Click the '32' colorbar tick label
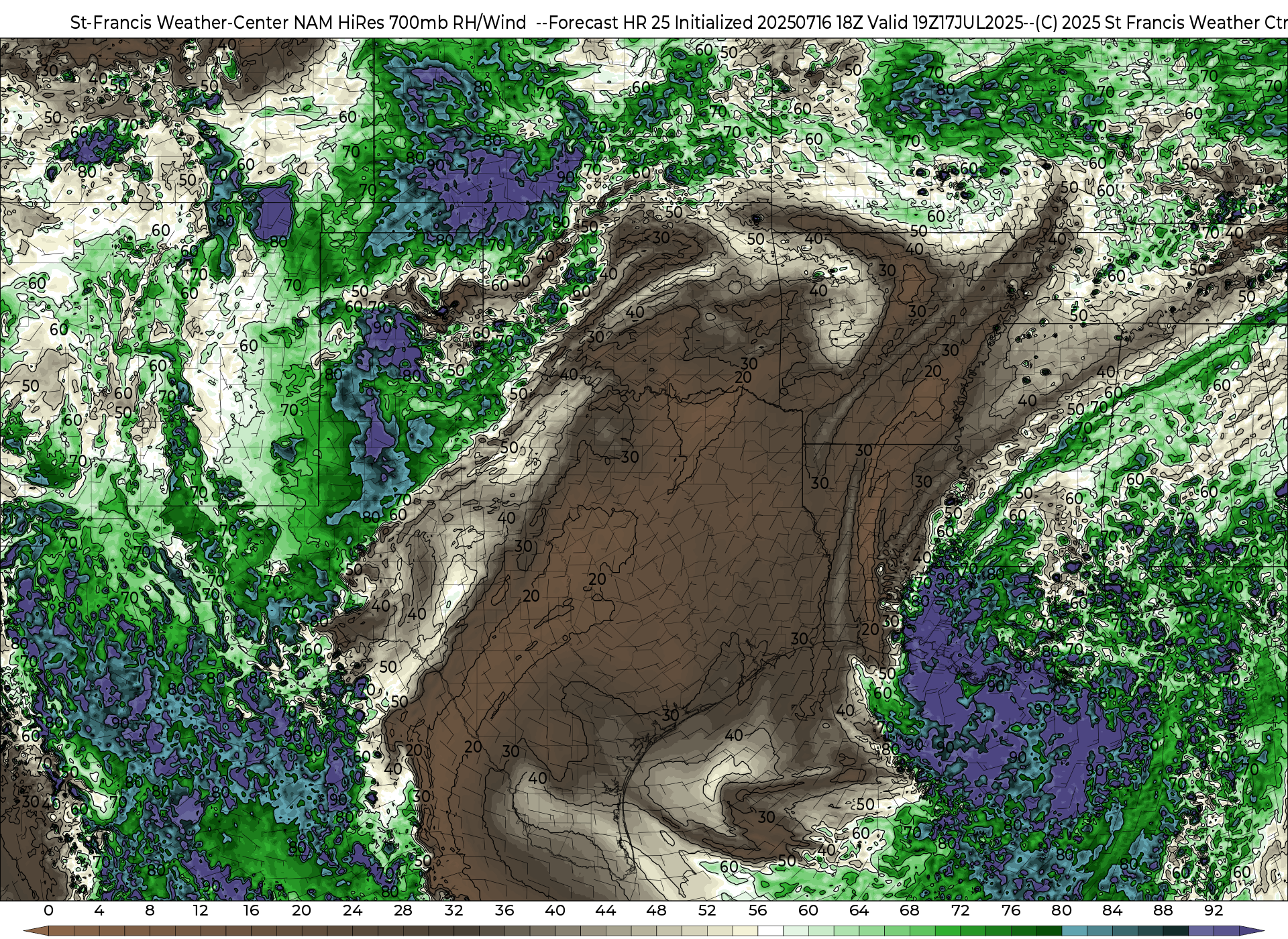1288x939 pixels. point(453,911)
